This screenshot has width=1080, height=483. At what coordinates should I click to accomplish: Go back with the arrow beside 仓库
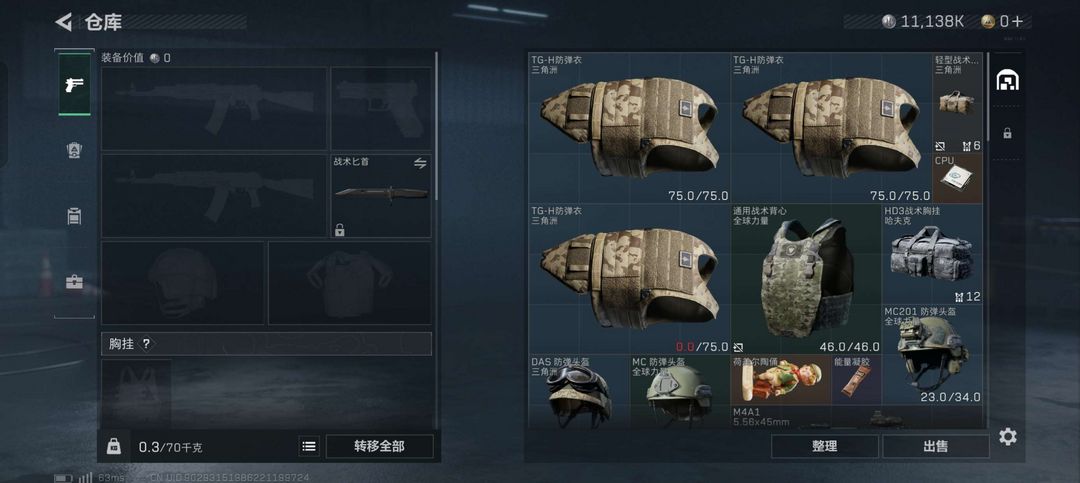click(x=64, y=22)
